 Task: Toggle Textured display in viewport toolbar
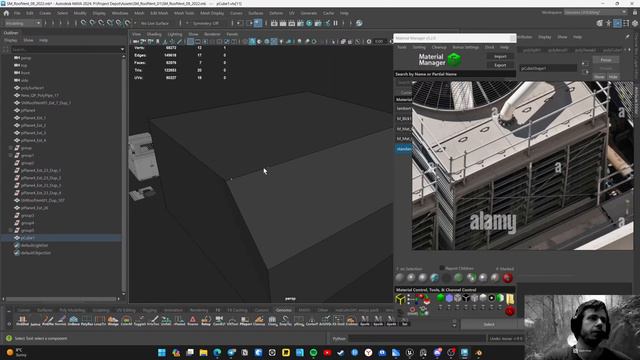(274, 41)
